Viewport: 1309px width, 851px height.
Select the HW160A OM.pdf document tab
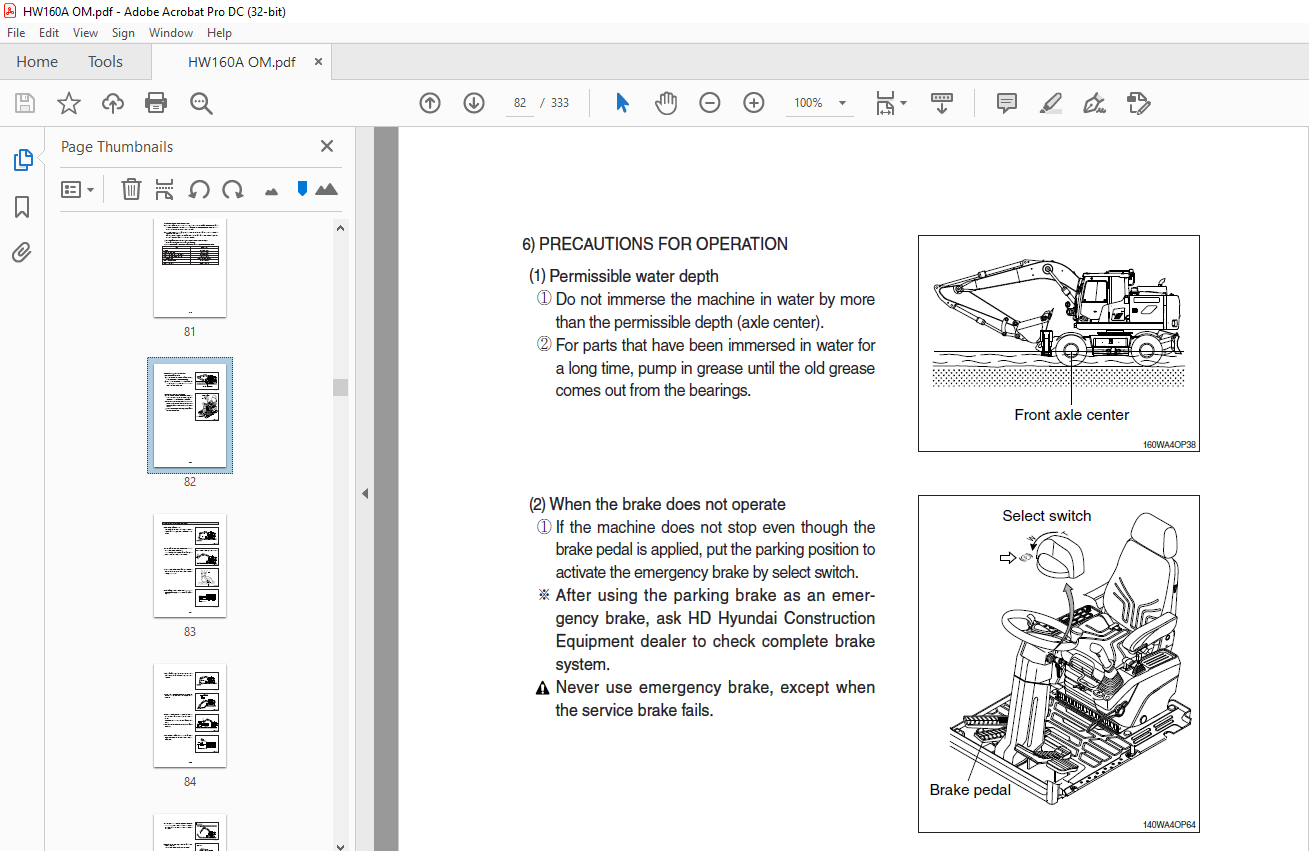241,62
